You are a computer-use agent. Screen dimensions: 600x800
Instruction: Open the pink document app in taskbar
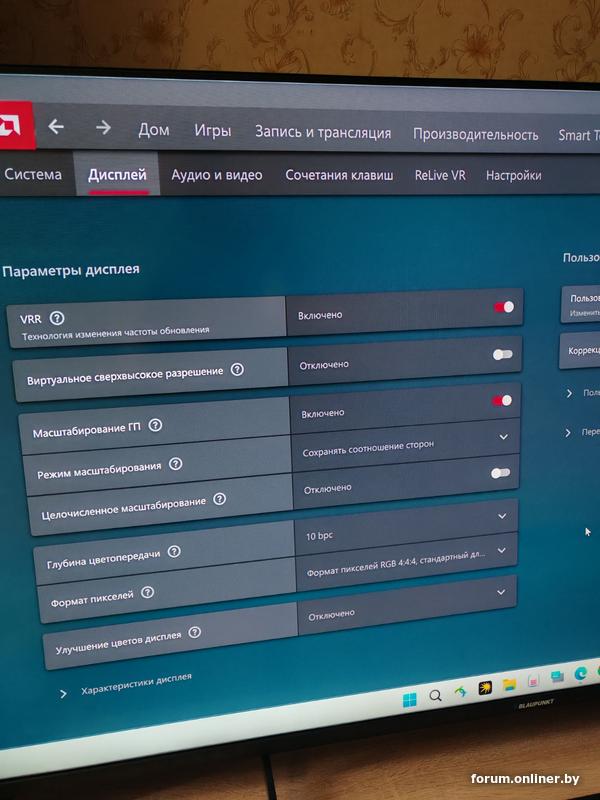click(x=533, y=681)
